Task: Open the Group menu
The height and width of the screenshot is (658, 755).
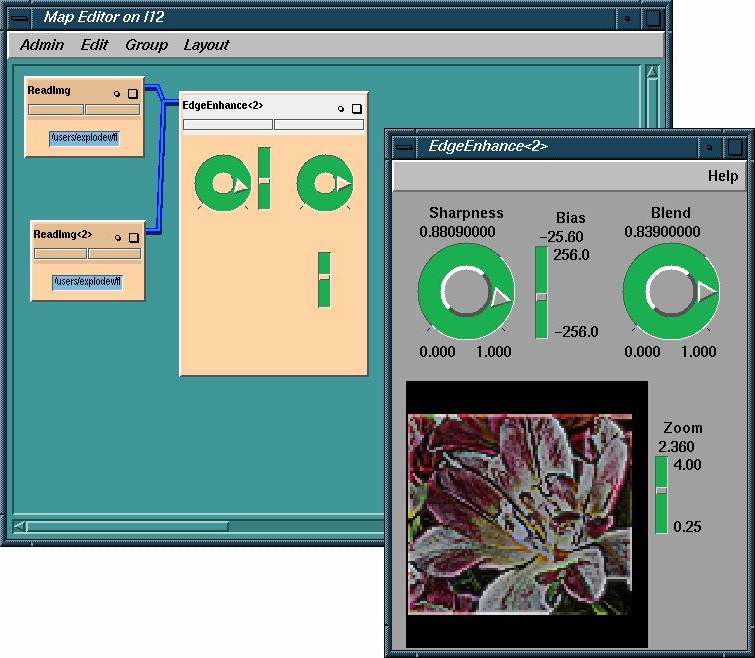Action: [146, 45]
